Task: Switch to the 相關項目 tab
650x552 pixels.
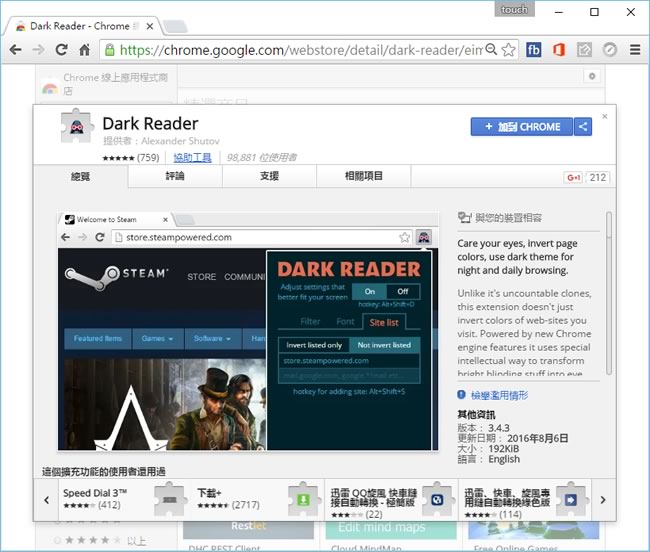Action: coord(364,176)
